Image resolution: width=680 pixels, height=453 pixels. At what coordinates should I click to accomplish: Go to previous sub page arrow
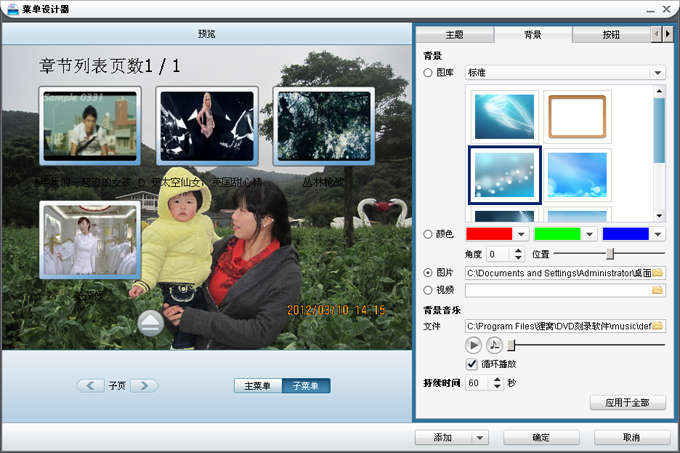tap(90, 385)
